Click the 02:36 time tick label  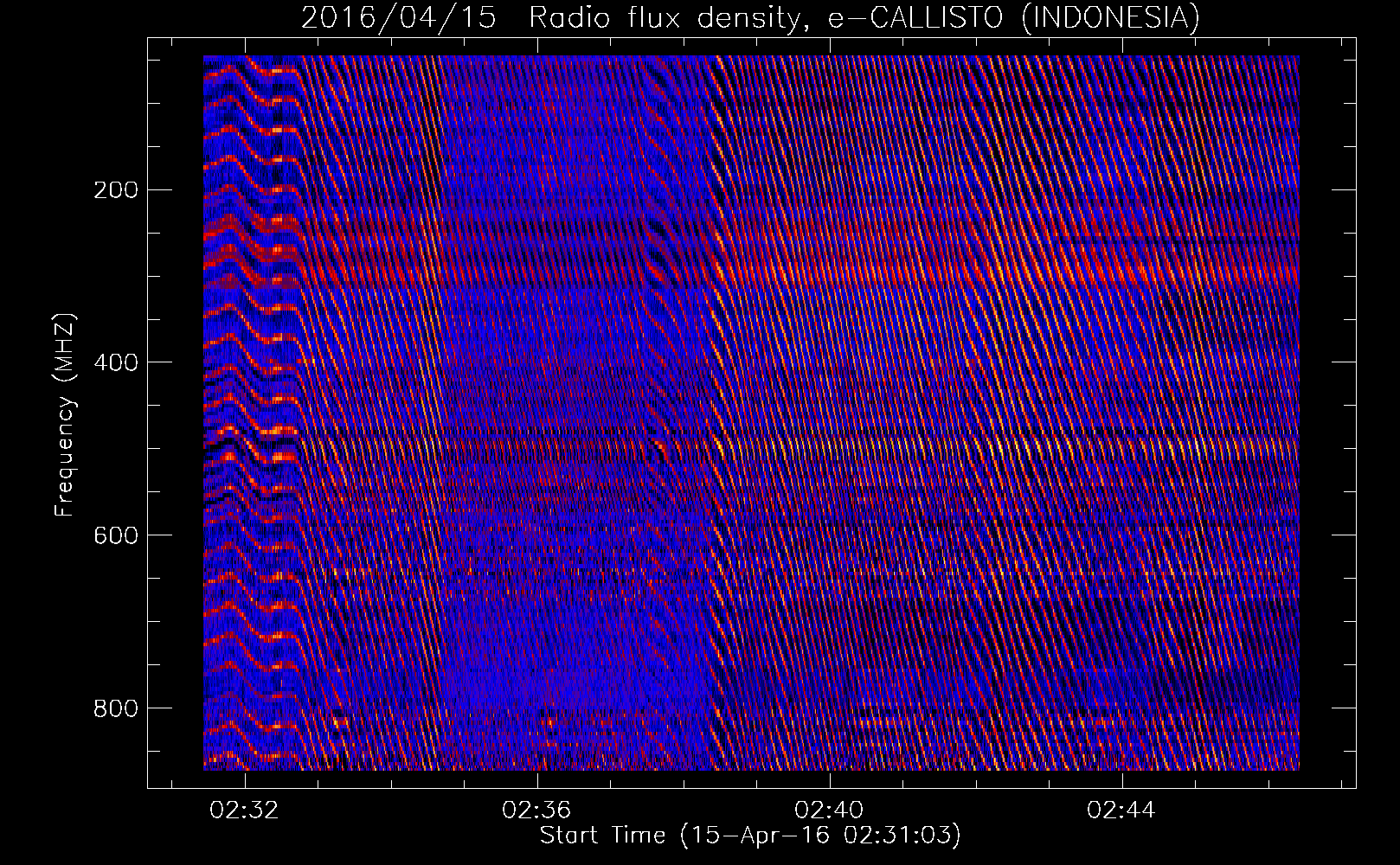pos(537,811)
